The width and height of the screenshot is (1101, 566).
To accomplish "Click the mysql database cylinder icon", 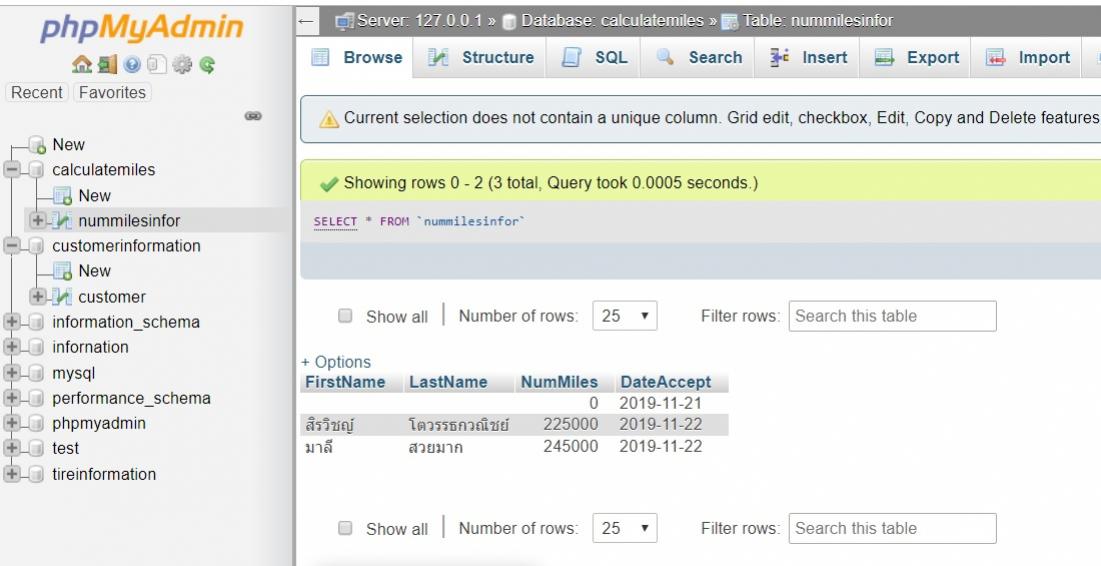I will point(37,373).
